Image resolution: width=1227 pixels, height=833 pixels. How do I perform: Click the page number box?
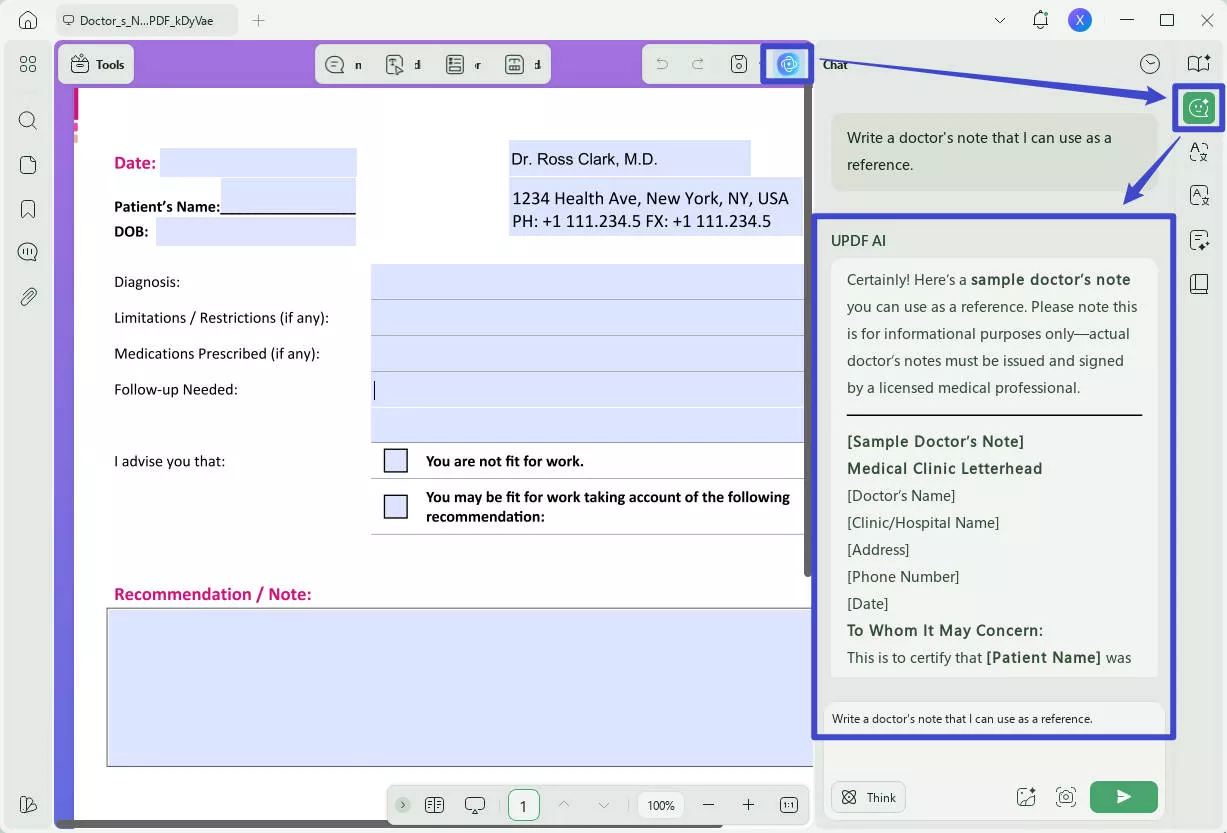pos(523,805)
